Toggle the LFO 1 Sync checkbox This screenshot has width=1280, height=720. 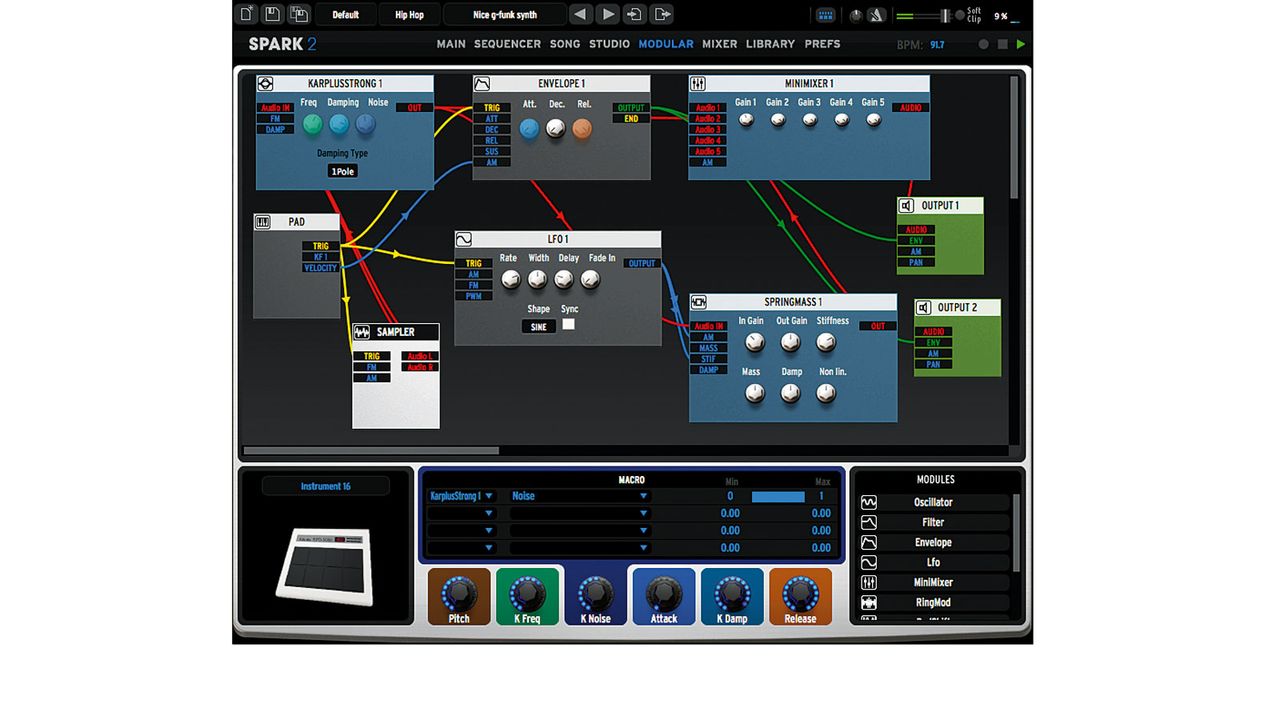(569, 325)
